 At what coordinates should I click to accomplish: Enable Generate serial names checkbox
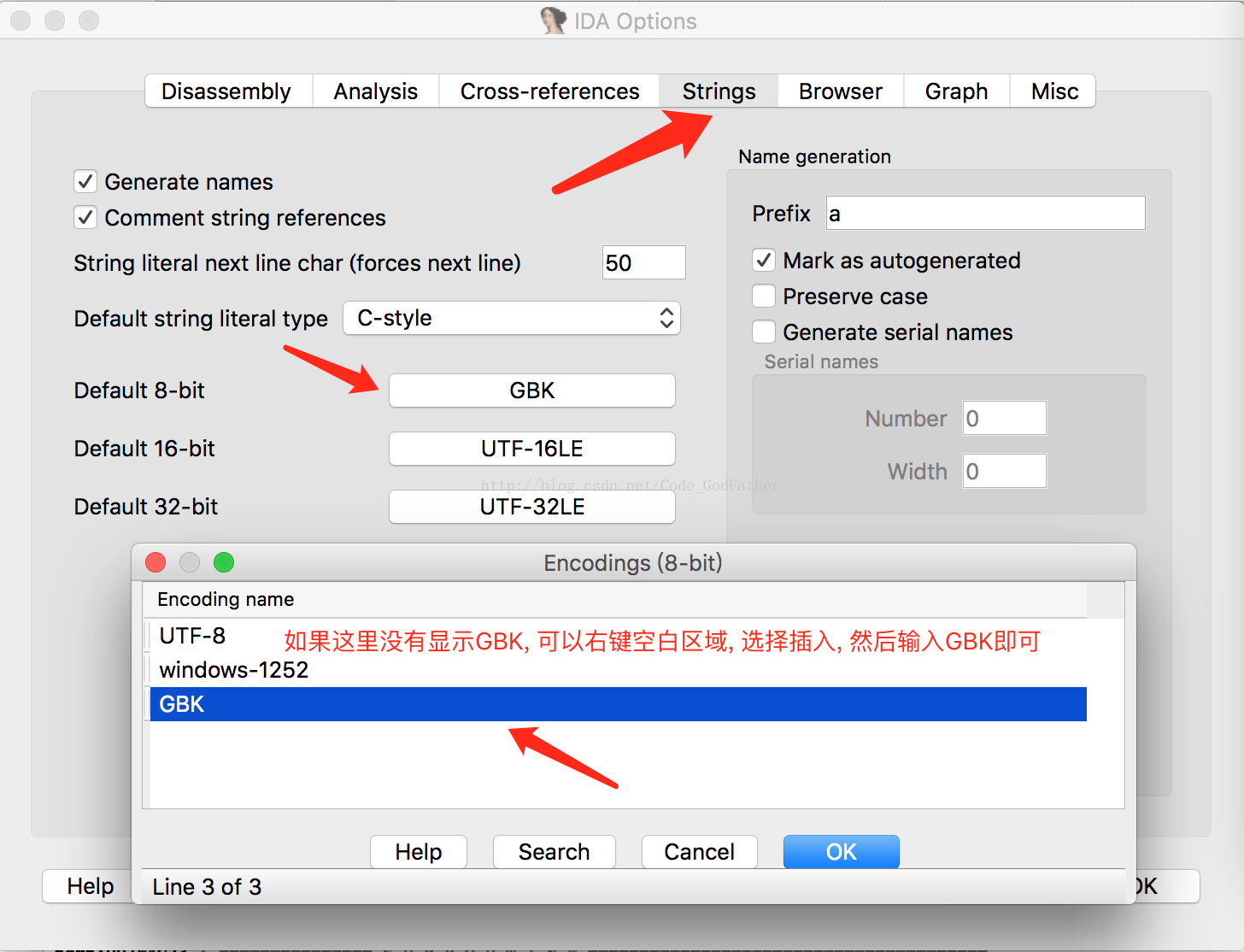point(764,332)
